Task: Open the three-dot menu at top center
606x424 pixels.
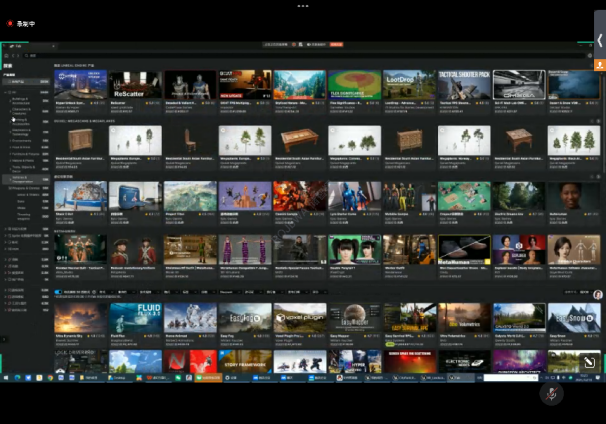Action: [x=303, y=5]
